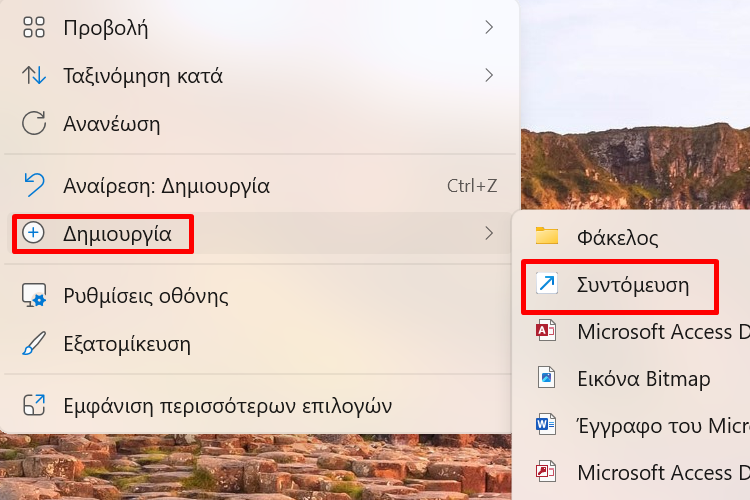Click the plus circle icon for Δημιουργία
This screenshot has height=500, width=750.
(x=33, y=233)
